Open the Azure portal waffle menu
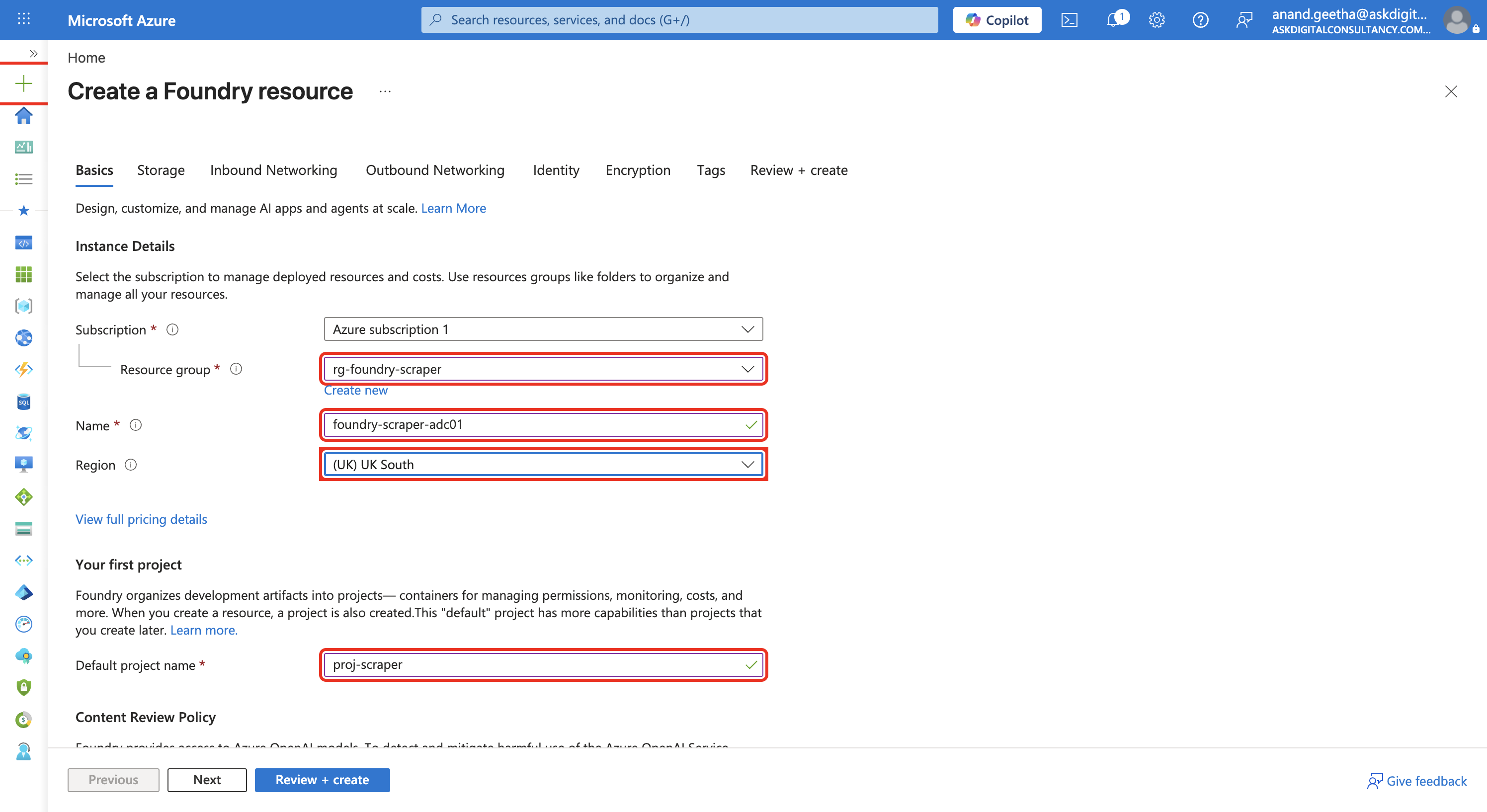 [x=24, y=19]
